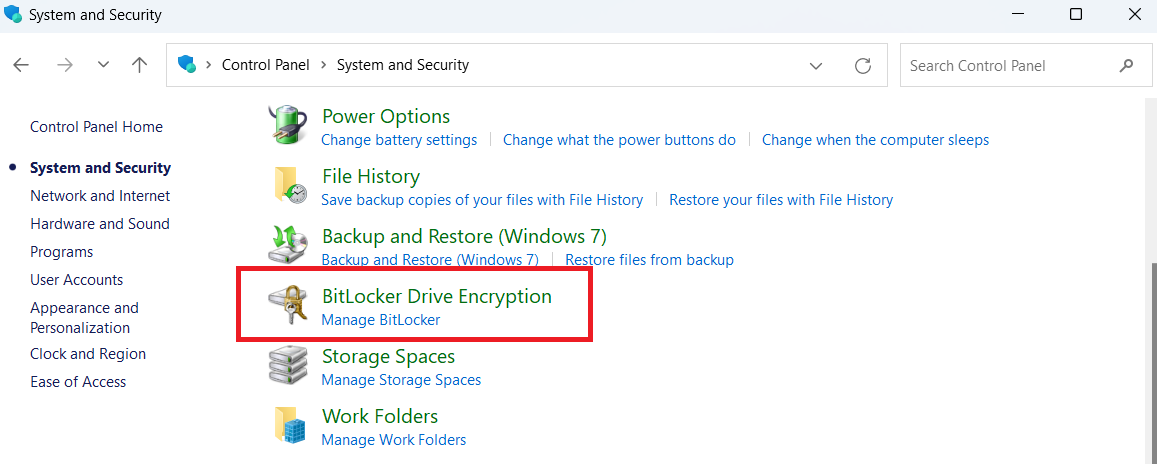
Task: Expand the address bar history dropdown
Action: pos(815,66)
